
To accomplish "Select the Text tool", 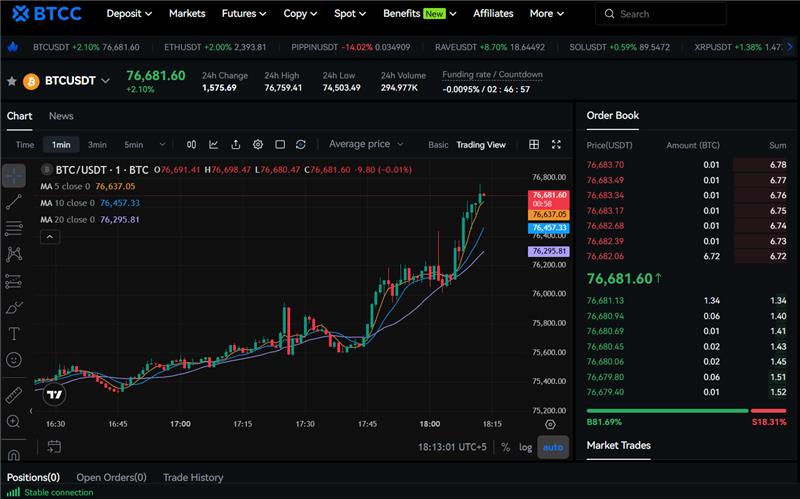I will click(14, 334).
